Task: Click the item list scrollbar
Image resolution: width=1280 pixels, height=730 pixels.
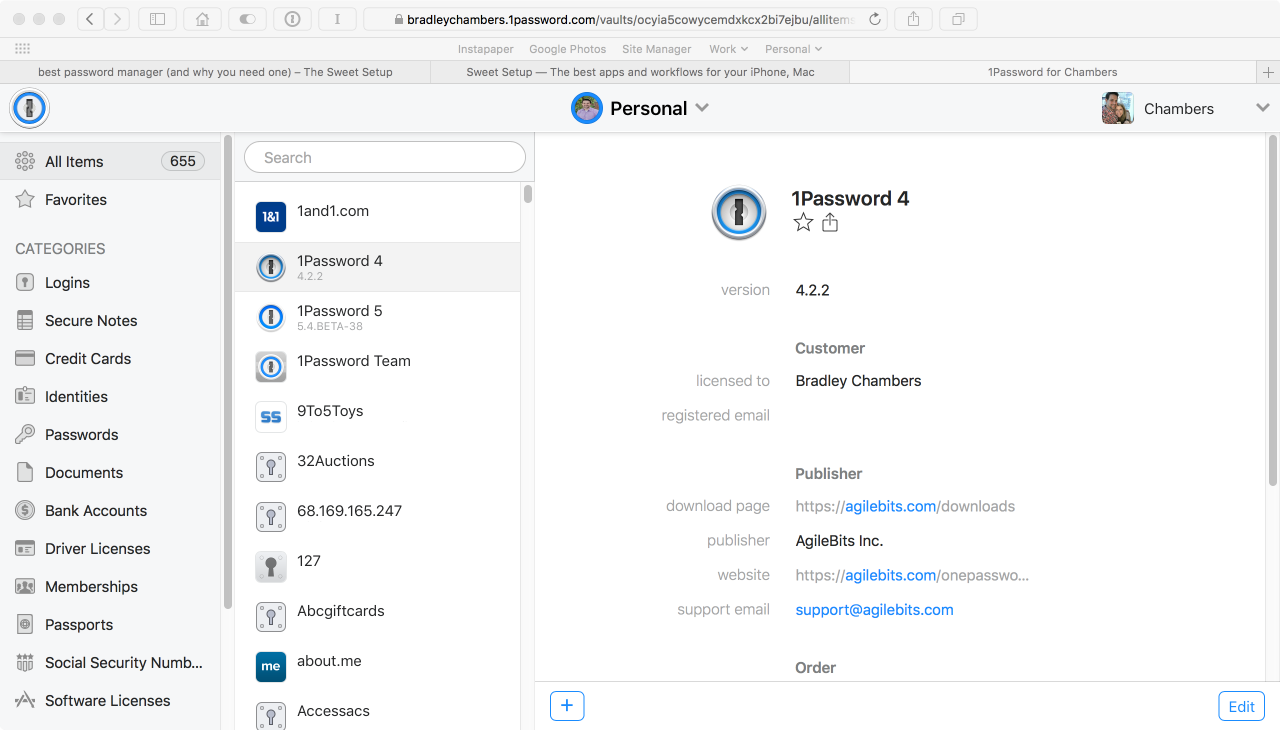Action: click(528, 194)
